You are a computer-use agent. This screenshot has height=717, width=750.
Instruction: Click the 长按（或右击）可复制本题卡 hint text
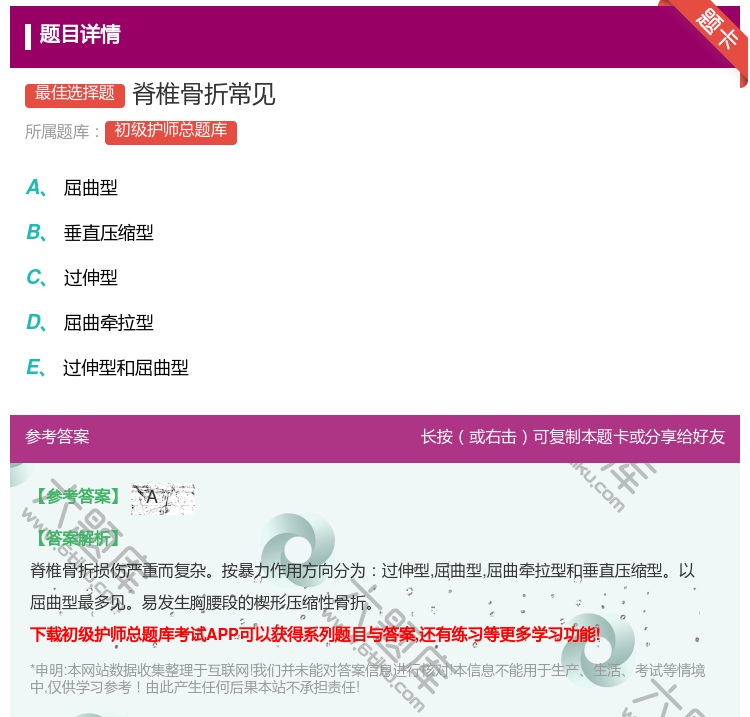(x=573, y=437)
